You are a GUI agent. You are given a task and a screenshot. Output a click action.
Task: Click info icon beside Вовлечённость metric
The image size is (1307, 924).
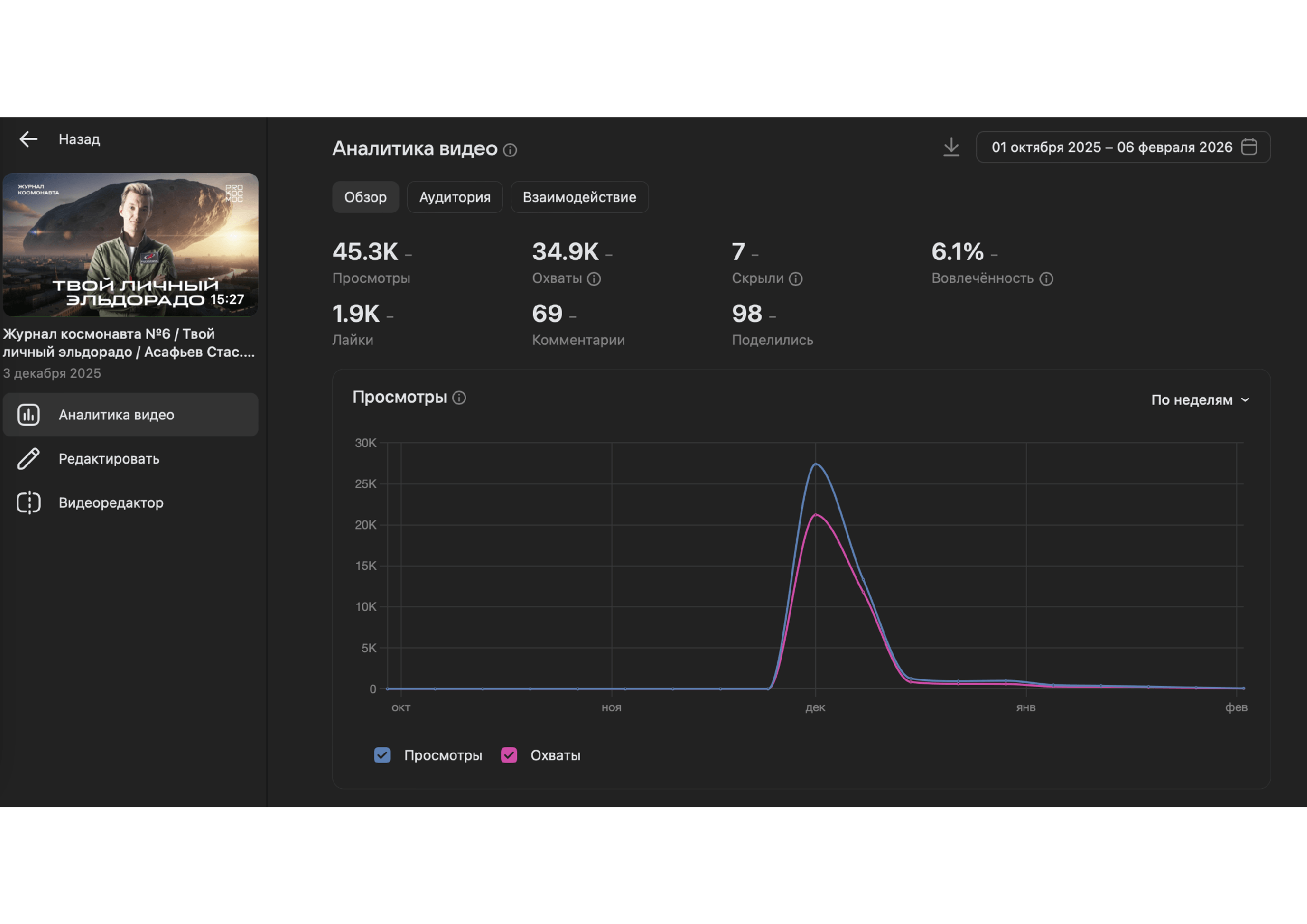coord(1045,279)
